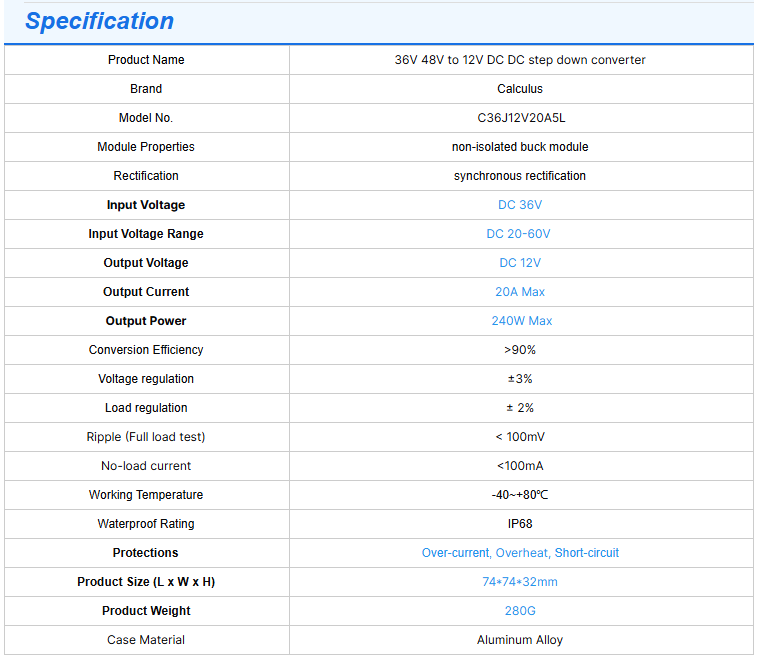Click the Over-current, Overheat, Short-circuit text

point(520,553)
